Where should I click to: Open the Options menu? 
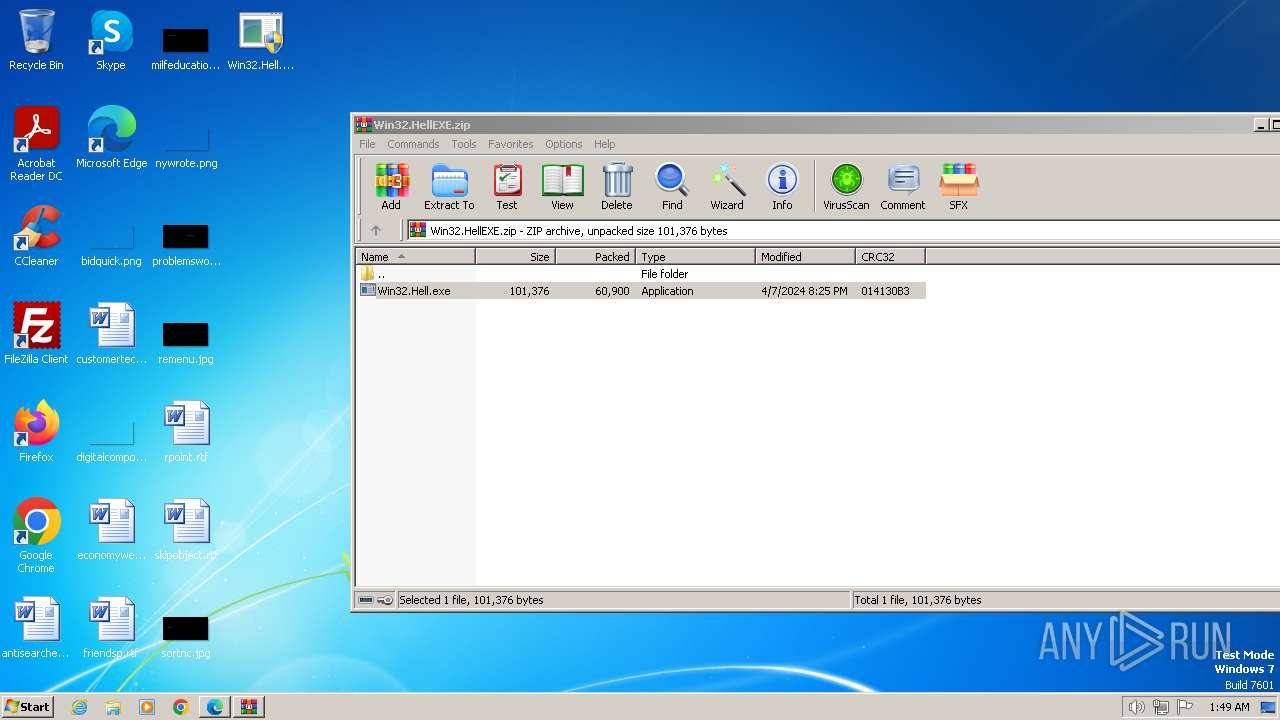tap(563, 144)
